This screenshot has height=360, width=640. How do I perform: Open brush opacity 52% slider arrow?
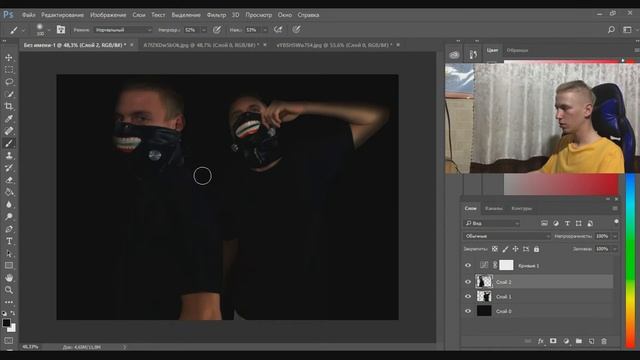click(x=204, y=30)
